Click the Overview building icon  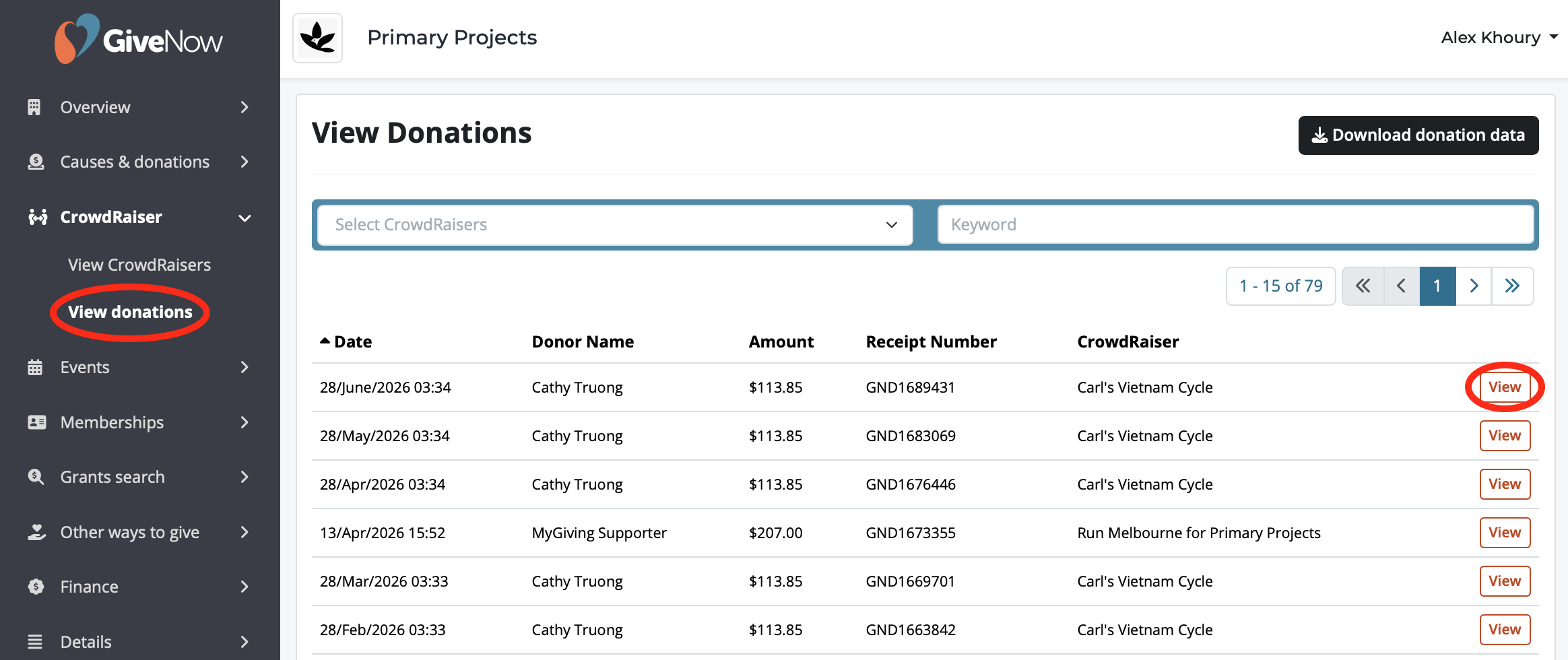[x=34, y=107]
